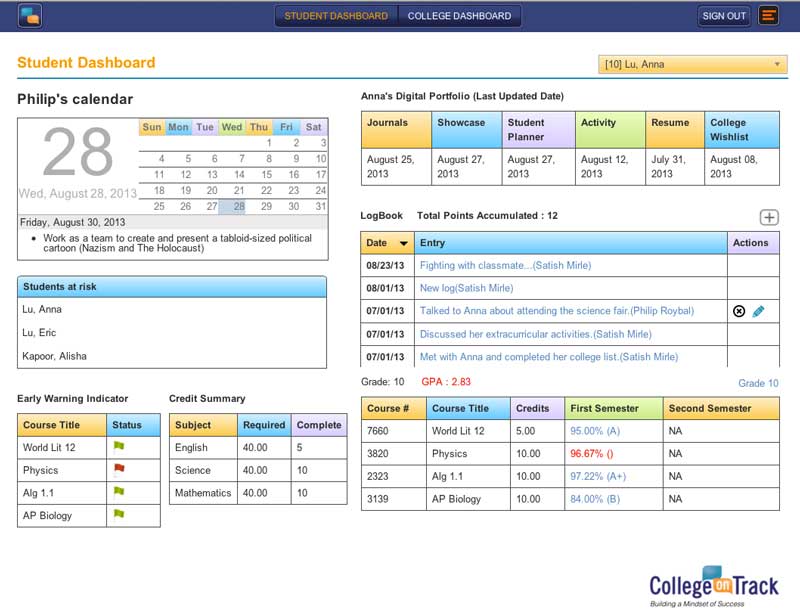Click the Status column header in Early Warning
800x614 pixels.
pos(133,425)
